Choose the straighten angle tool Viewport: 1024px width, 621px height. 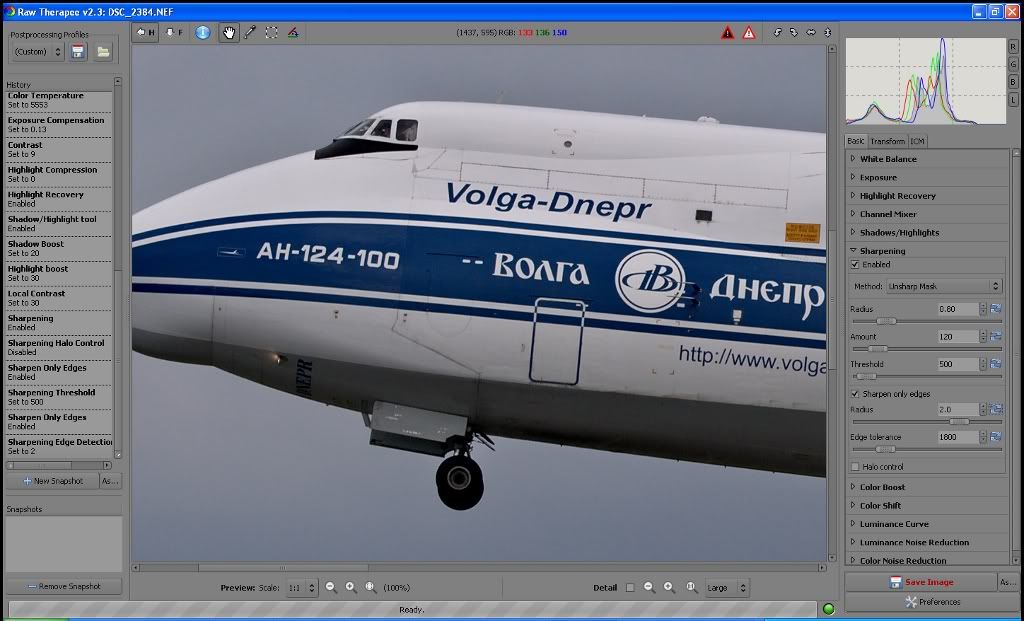point(293,33)
